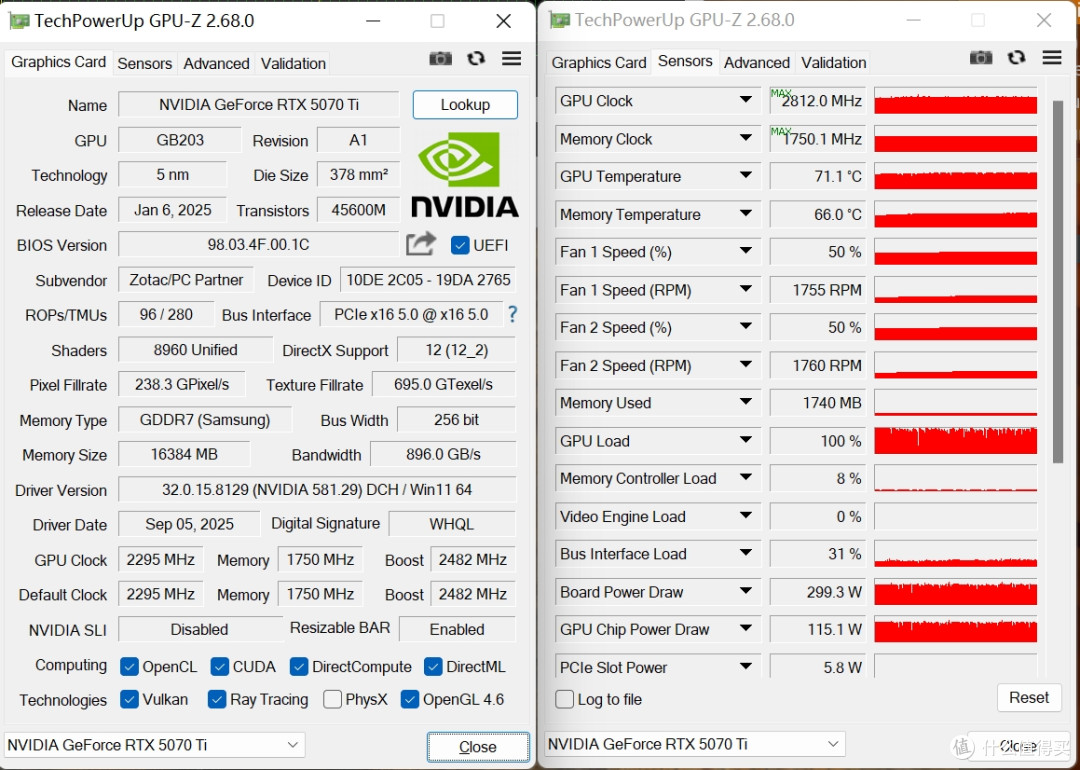
Task: Click the Reset button in Sensors window
Action: 1029,698
